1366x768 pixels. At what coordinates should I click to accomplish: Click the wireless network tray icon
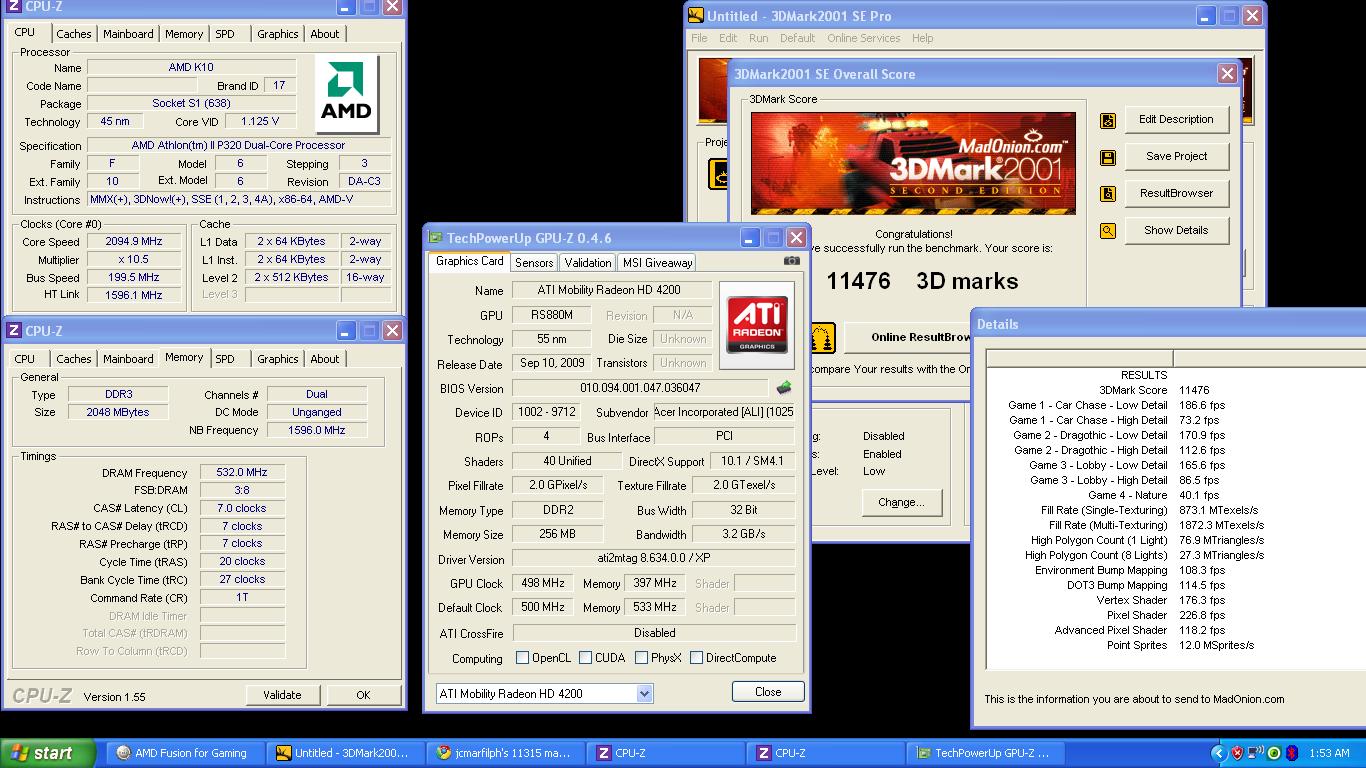click(1256, 753)
